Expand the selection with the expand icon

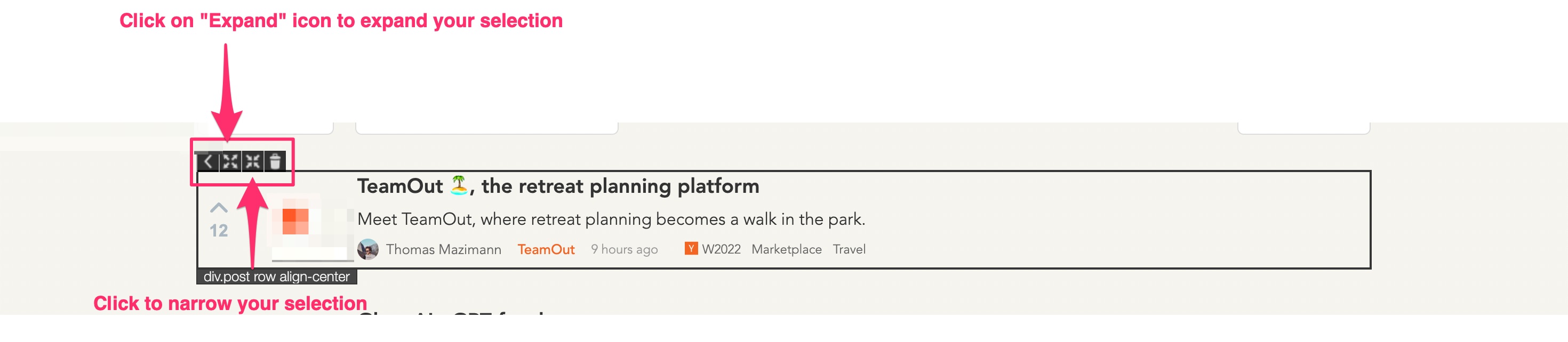[x=230, y=161]
